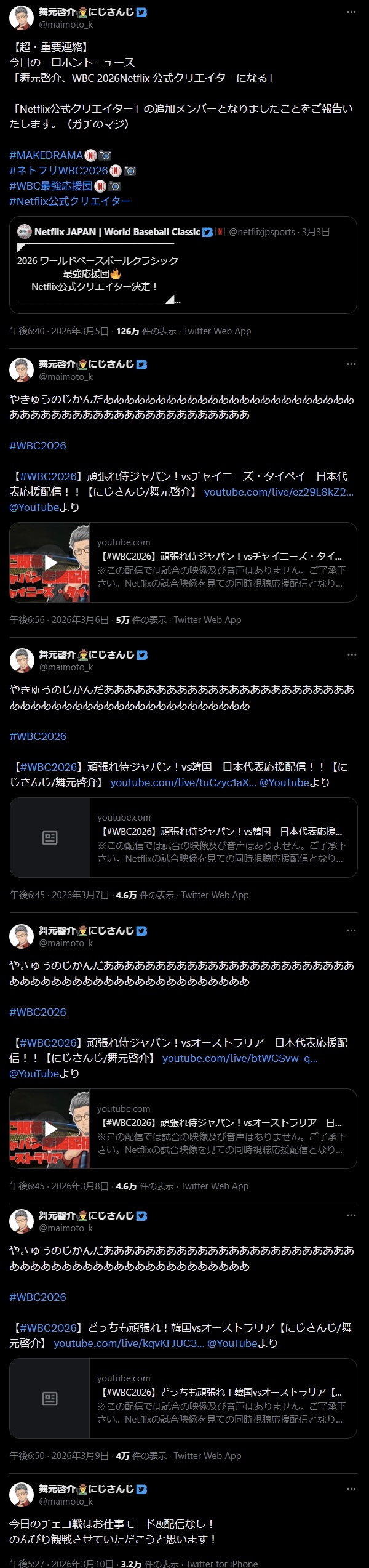
Task: Open the #ネトフリWBC2026 hashtag
Action: 58,171
